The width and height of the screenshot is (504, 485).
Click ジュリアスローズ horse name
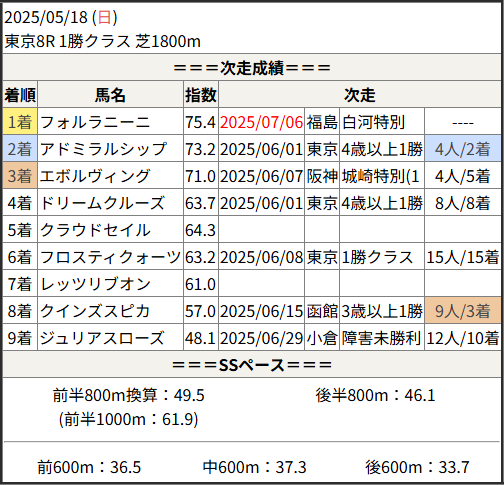(102, 338)
